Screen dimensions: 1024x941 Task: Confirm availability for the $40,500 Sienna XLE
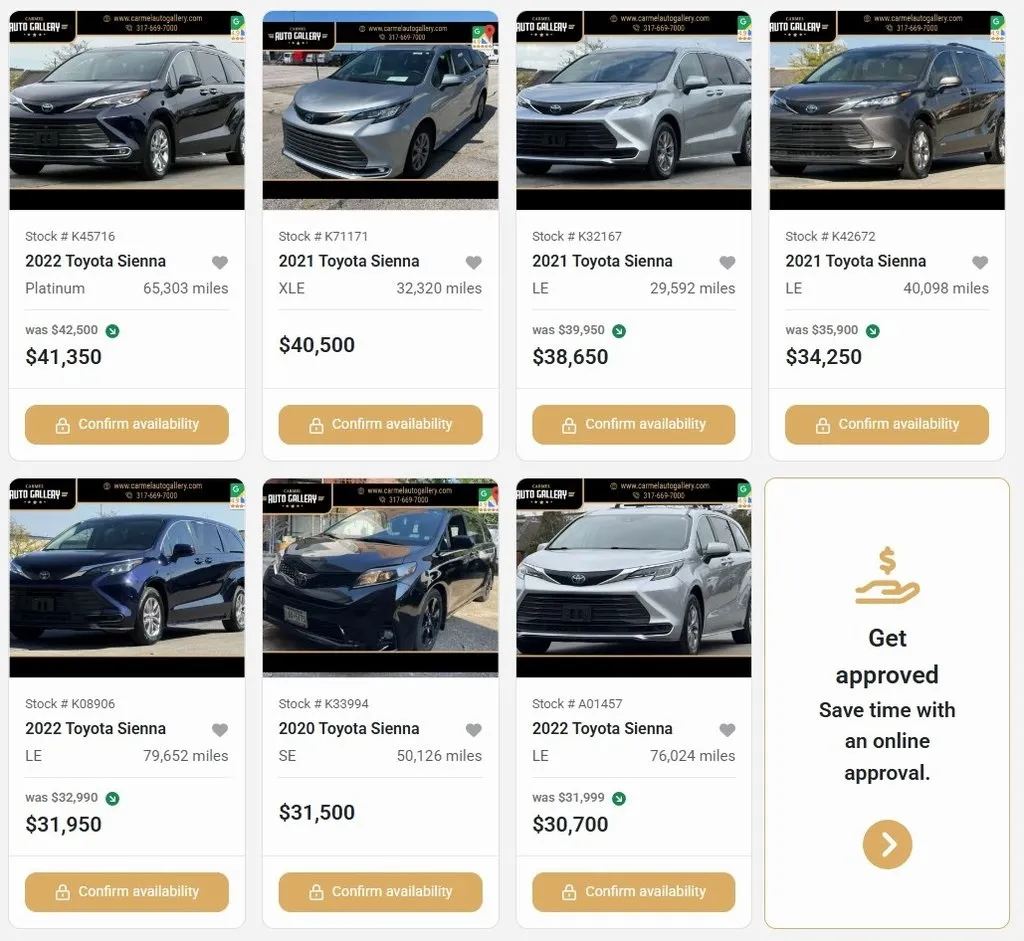pos(380,425)
